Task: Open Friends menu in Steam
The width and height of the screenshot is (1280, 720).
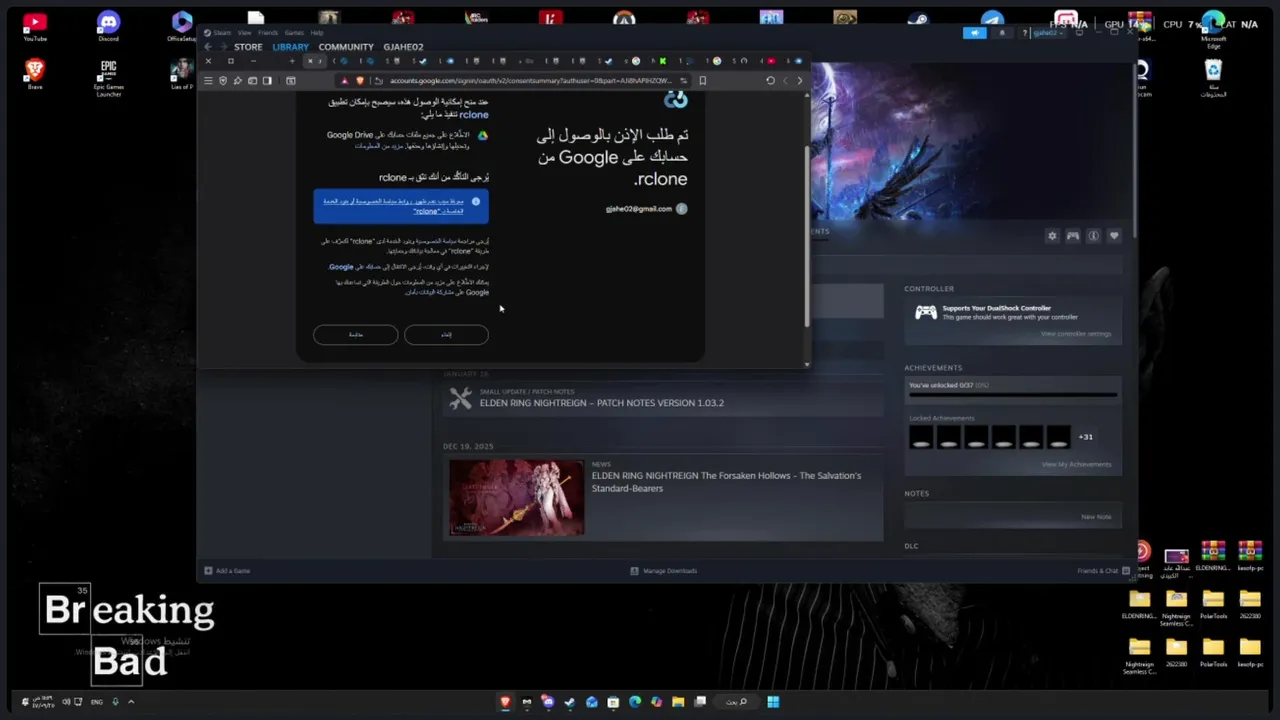Action: point(268,33)
